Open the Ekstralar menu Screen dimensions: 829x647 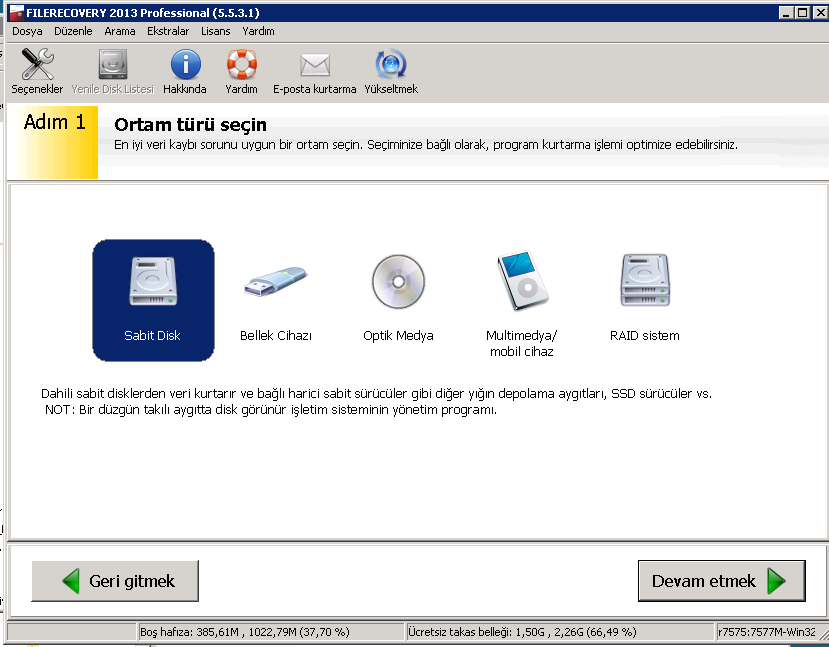coord(168,31)
